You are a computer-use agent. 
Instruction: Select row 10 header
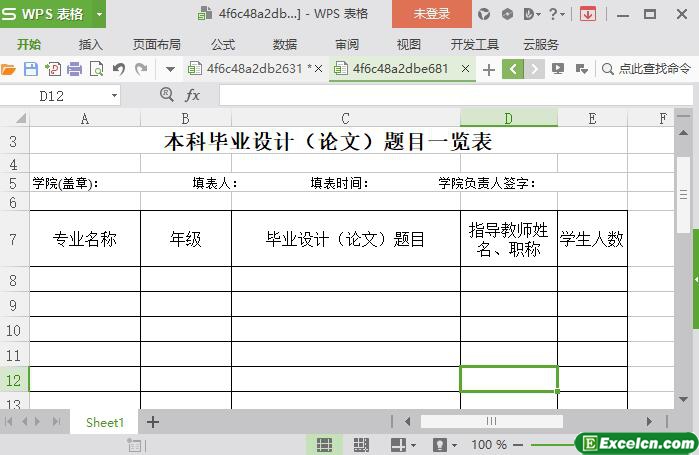point(13,330)
